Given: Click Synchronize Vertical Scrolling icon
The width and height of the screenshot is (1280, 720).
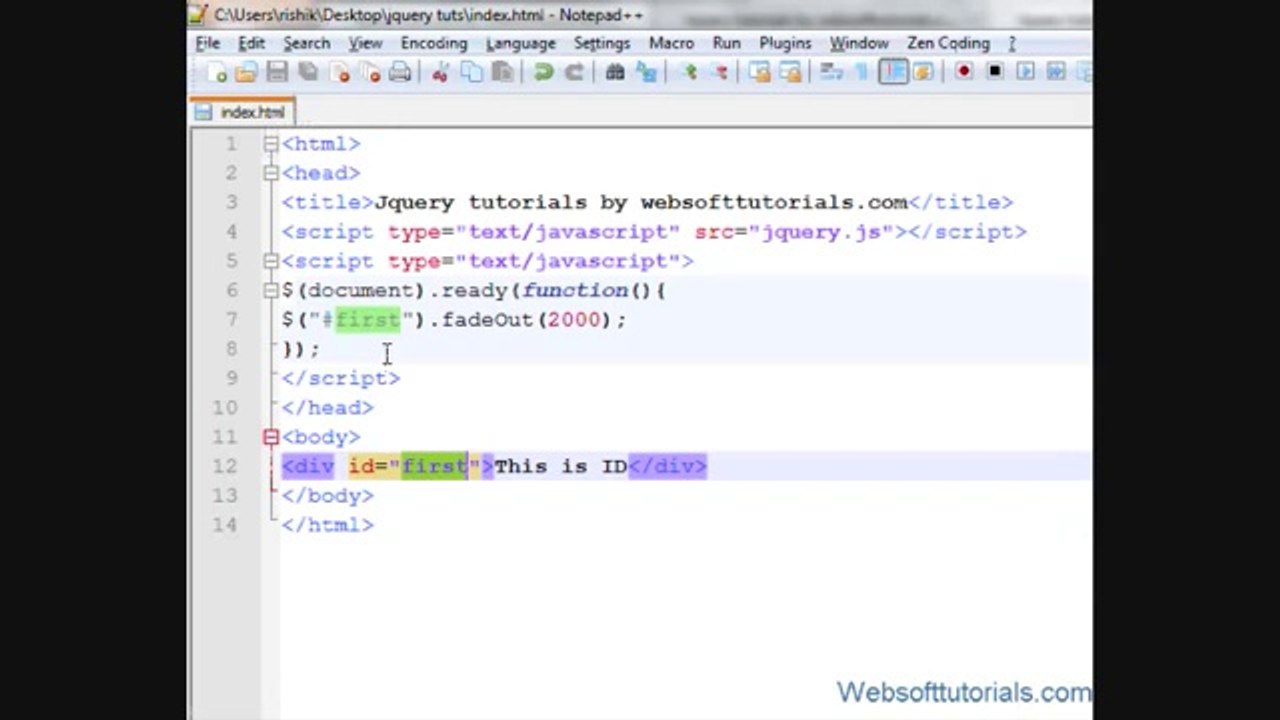Looking at the screenshot, I should [760, 72].
